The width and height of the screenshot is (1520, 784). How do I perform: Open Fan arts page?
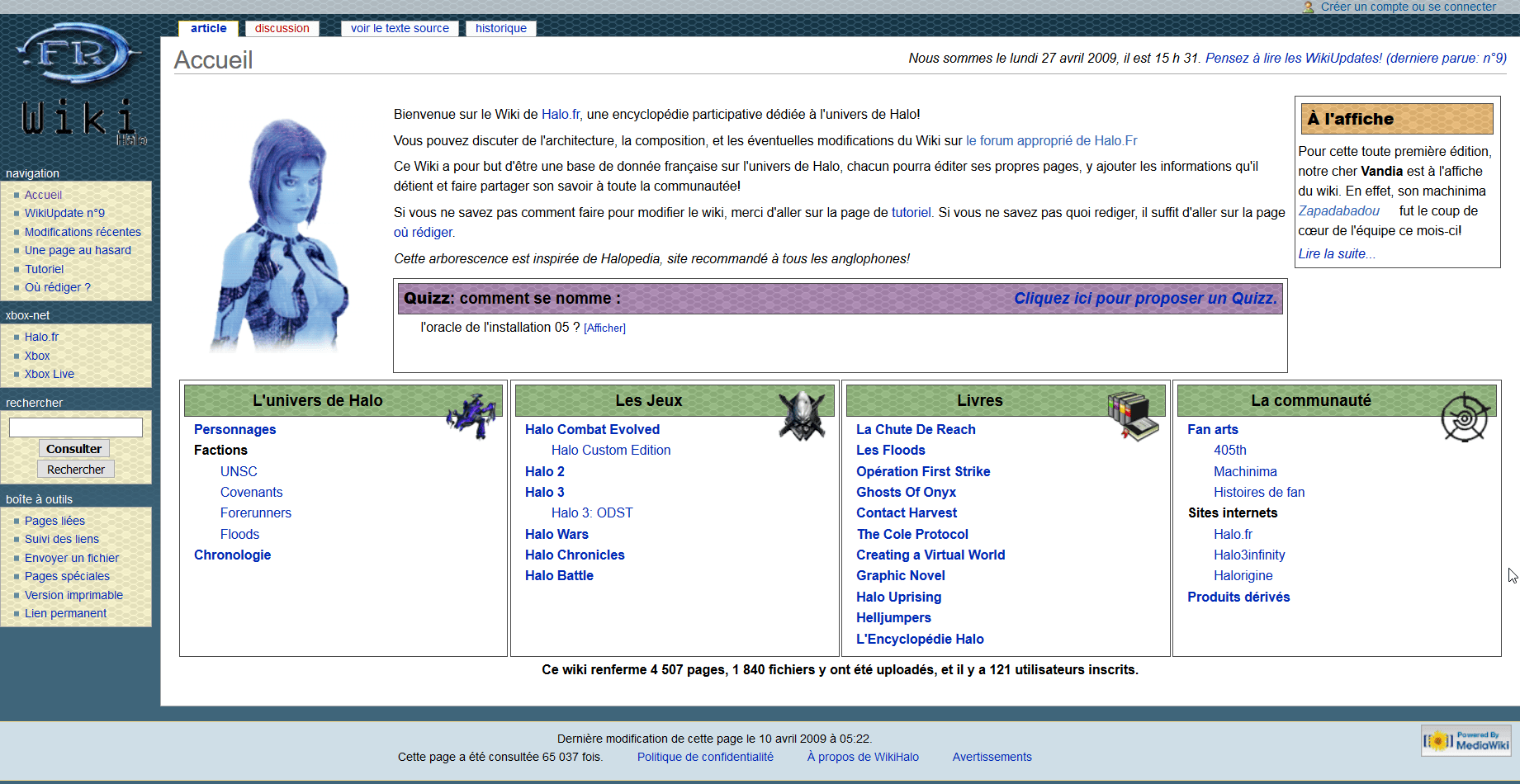[x=1213, y=429]
